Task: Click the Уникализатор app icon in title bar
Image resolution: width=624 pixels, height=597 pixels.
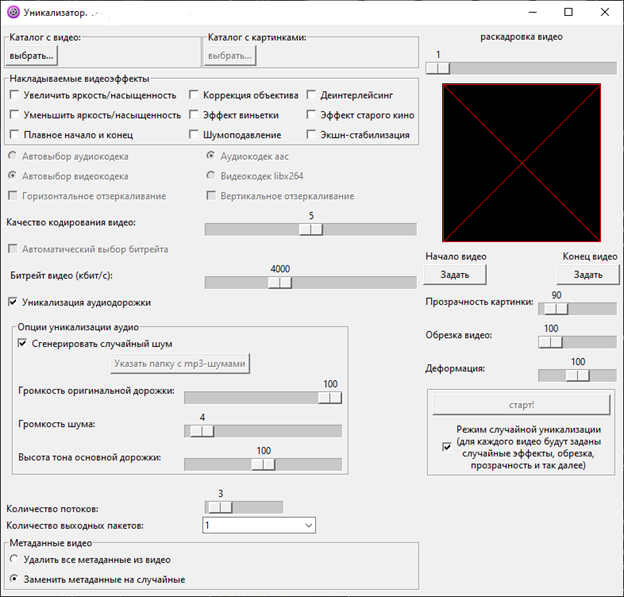Action: coord(14,13)
